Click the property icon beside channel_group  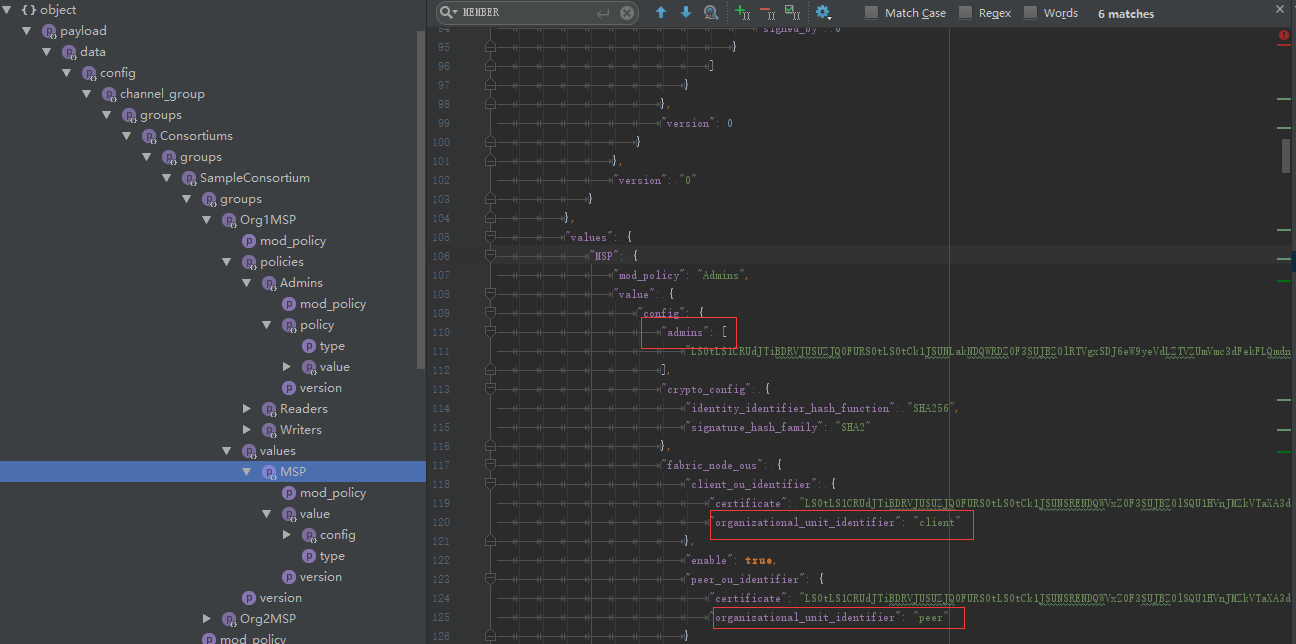109,94
